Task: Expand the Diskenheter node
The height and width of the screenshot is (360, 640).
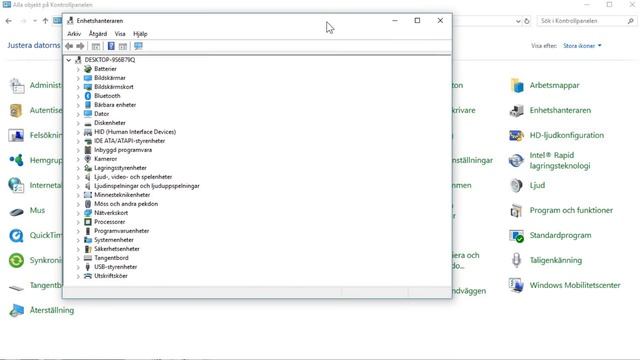Action: point(78,123)
